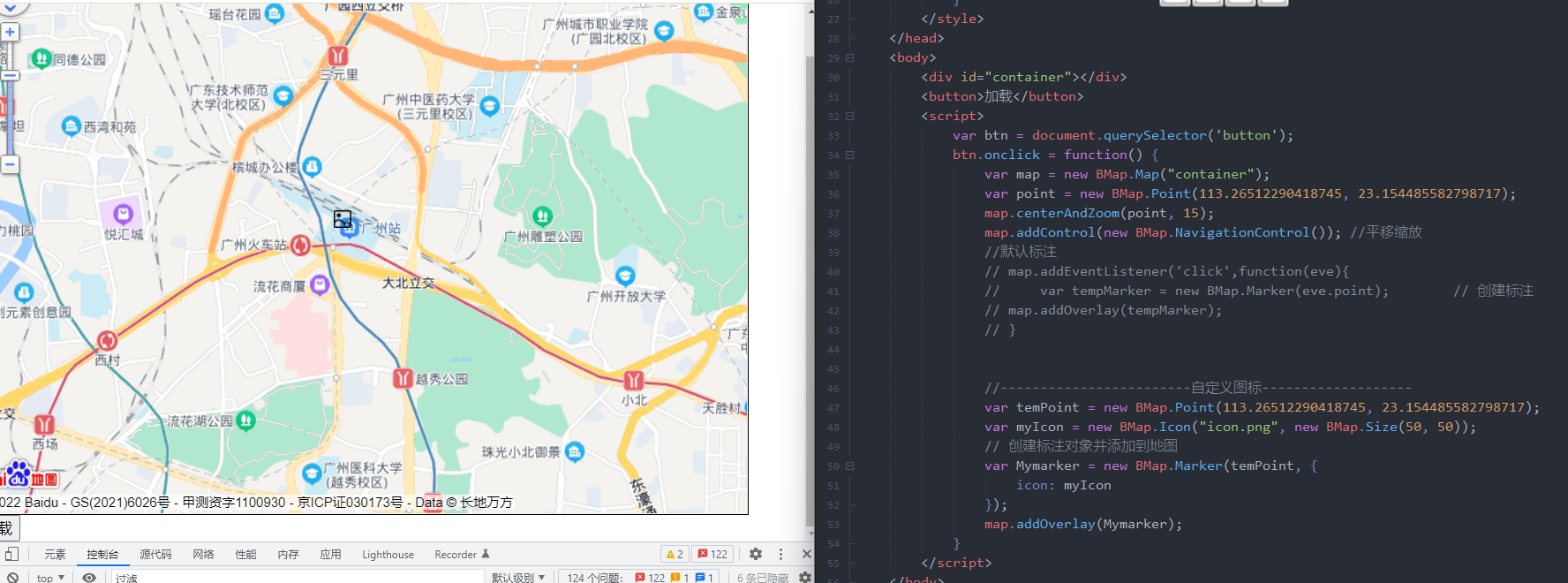Click the 122 errors badge in tab bar
This screenshot has width=1568, height=583.
click(x=712, y=554)
